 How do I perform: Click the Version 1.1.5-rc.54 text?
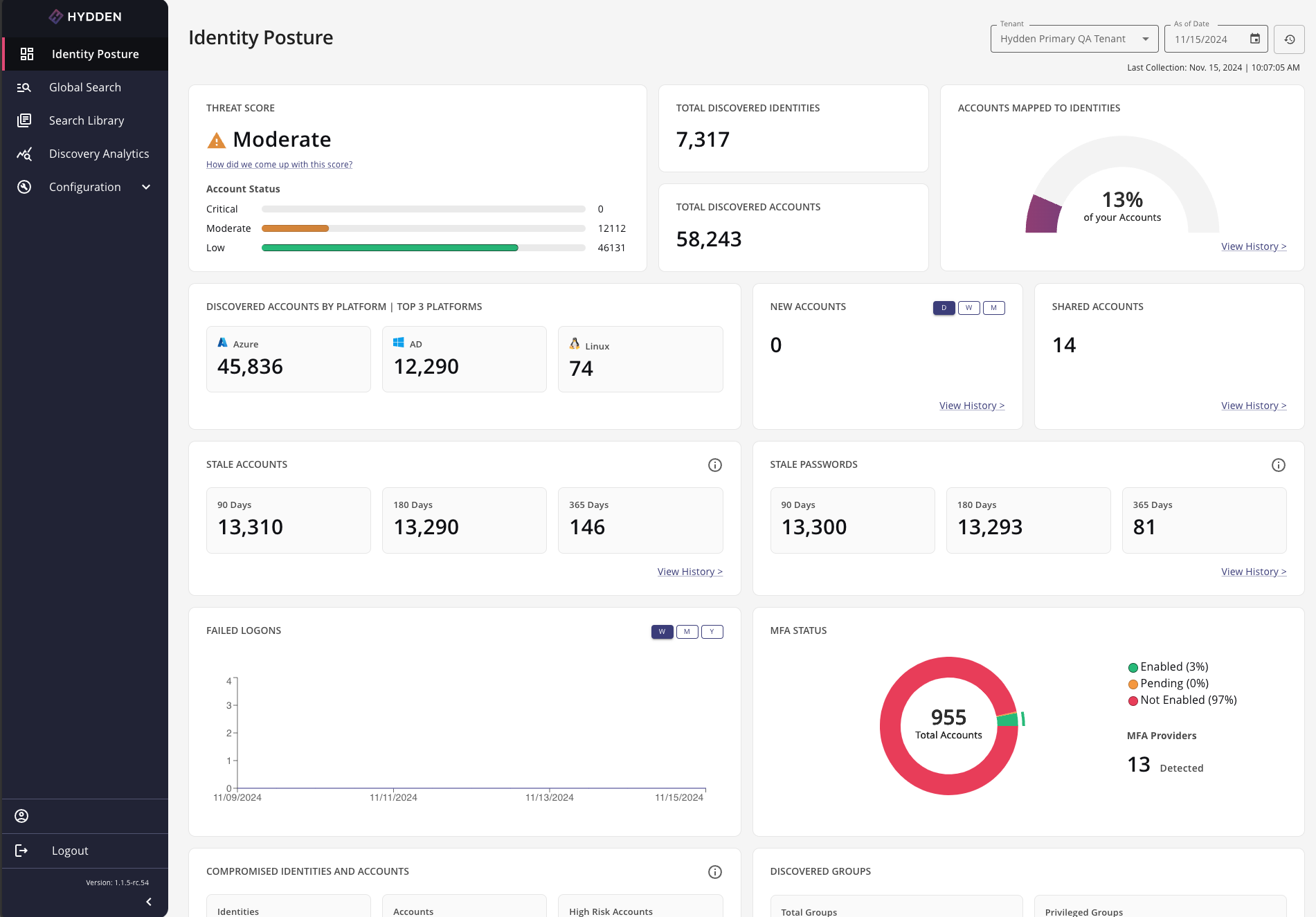pos(118,883)
